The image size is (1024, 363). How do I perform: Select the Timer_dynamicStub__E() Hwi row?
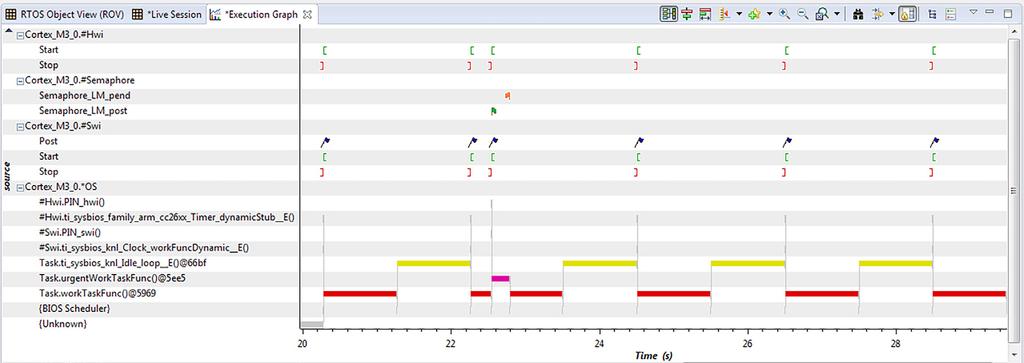click(167, 217)
